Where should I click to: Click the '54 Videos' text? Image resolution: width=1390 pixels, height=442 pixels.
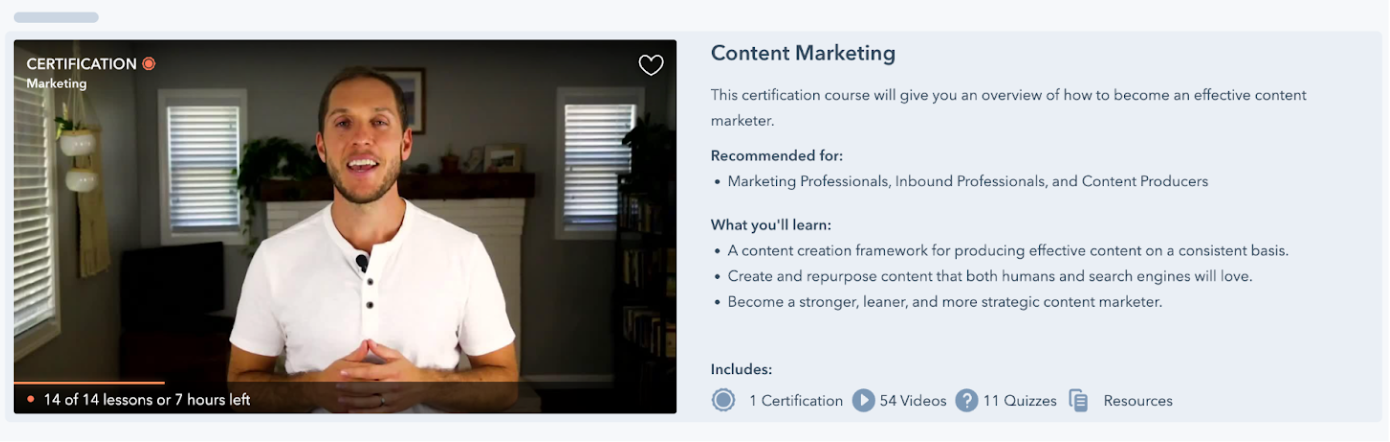(913, 401)
